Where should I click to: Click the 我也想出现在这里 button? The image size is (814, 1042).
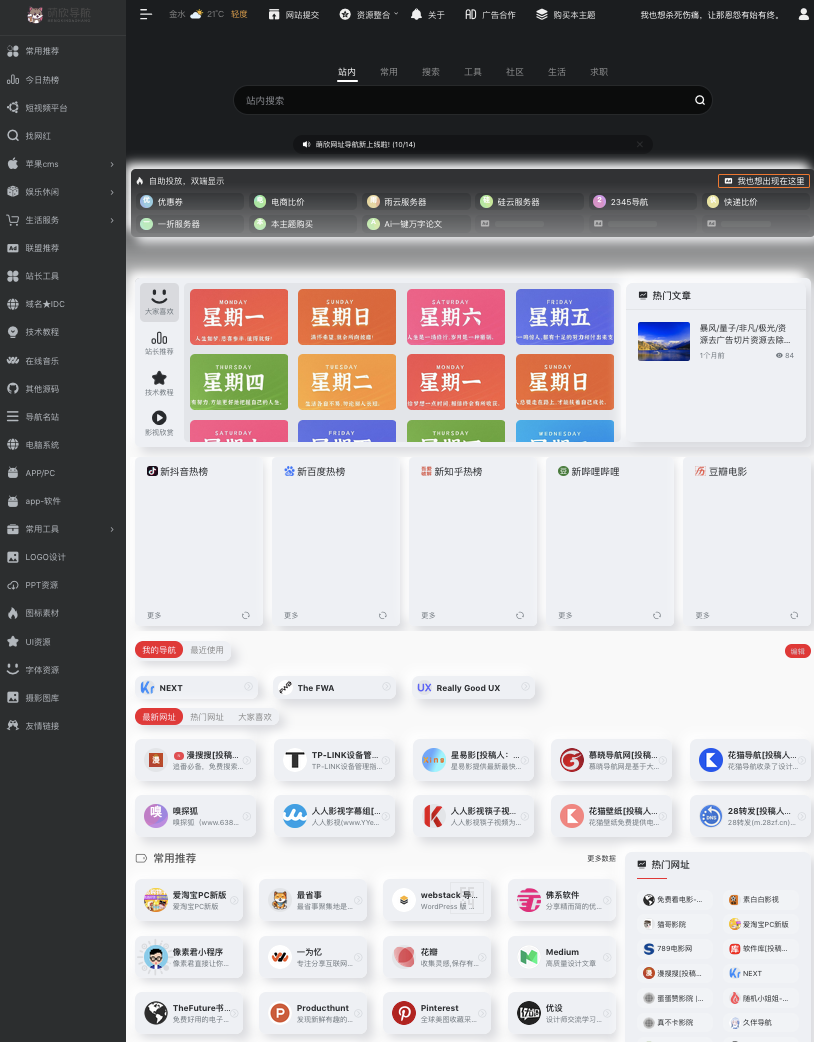coord(764,181)
